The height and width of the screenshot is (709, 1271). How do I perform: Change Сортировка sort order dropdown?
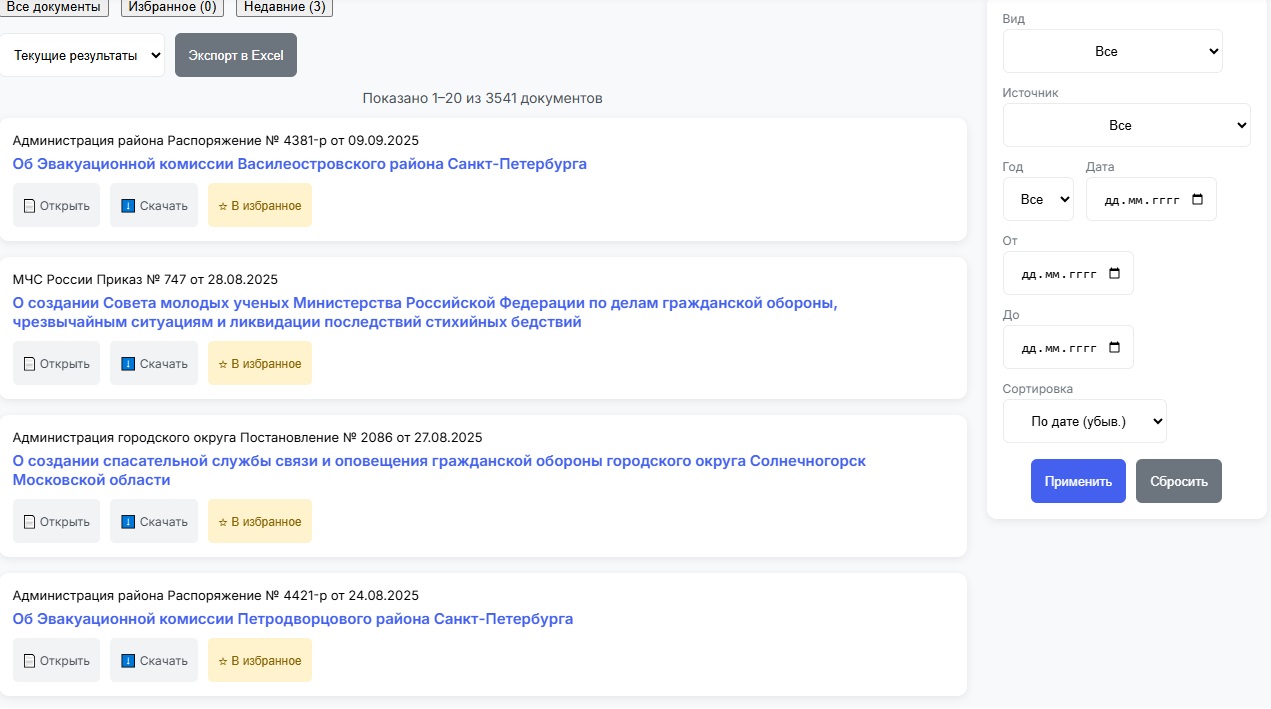click(1084, 421)
